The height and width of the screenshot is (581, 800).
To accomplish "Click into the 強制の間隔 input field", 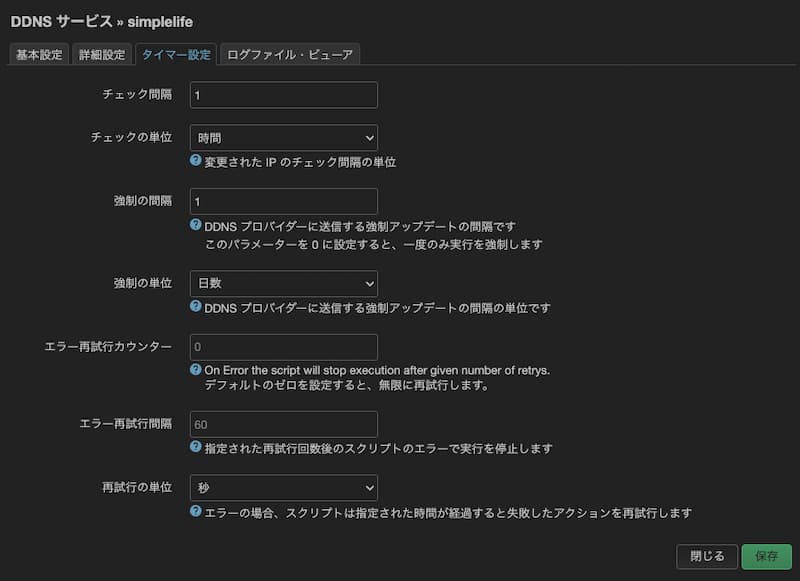I will click(x=283, y=201).
